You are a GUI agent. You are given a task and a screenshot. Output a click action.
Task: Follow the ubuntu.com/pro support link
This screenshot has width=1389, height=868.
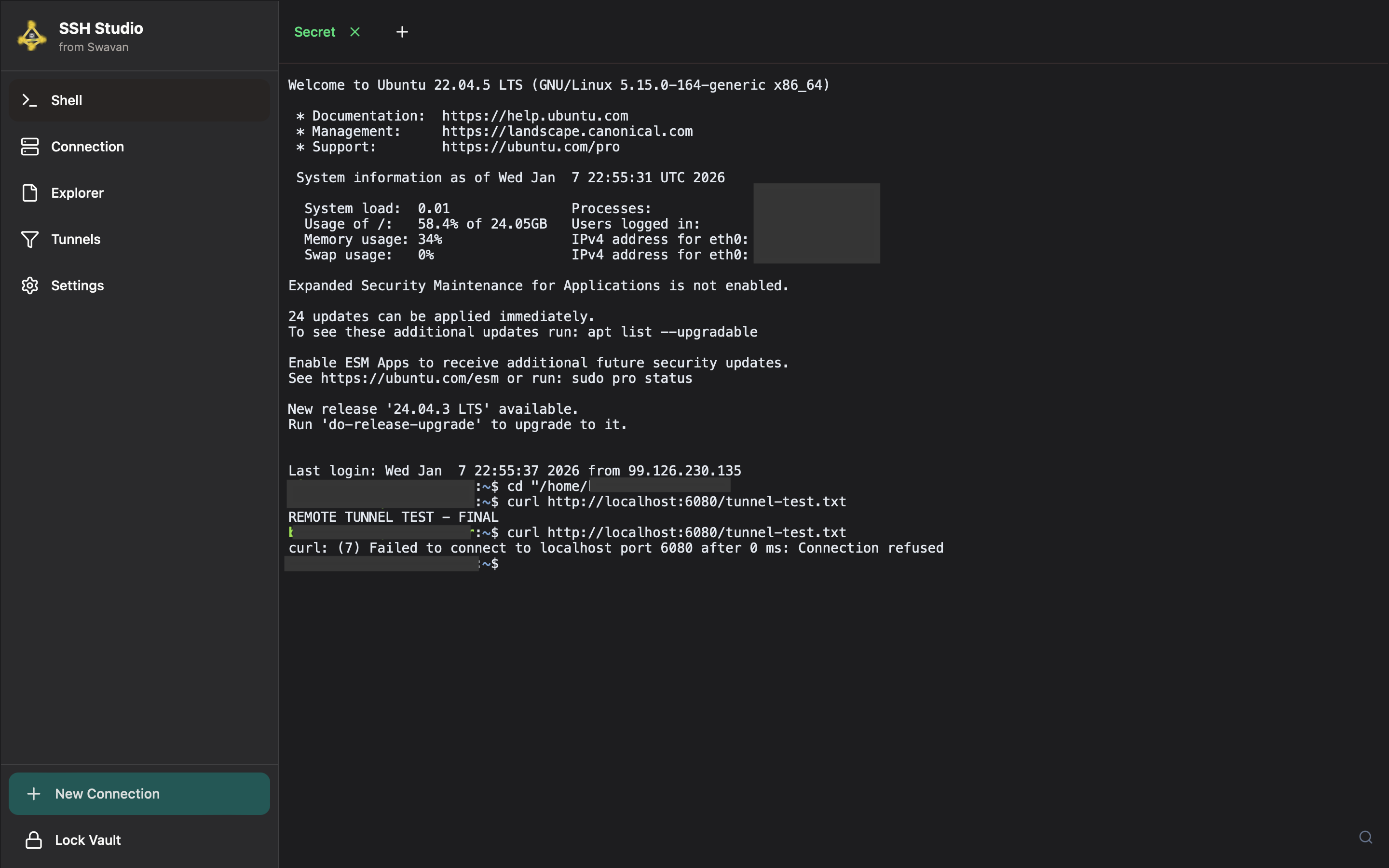531,147
